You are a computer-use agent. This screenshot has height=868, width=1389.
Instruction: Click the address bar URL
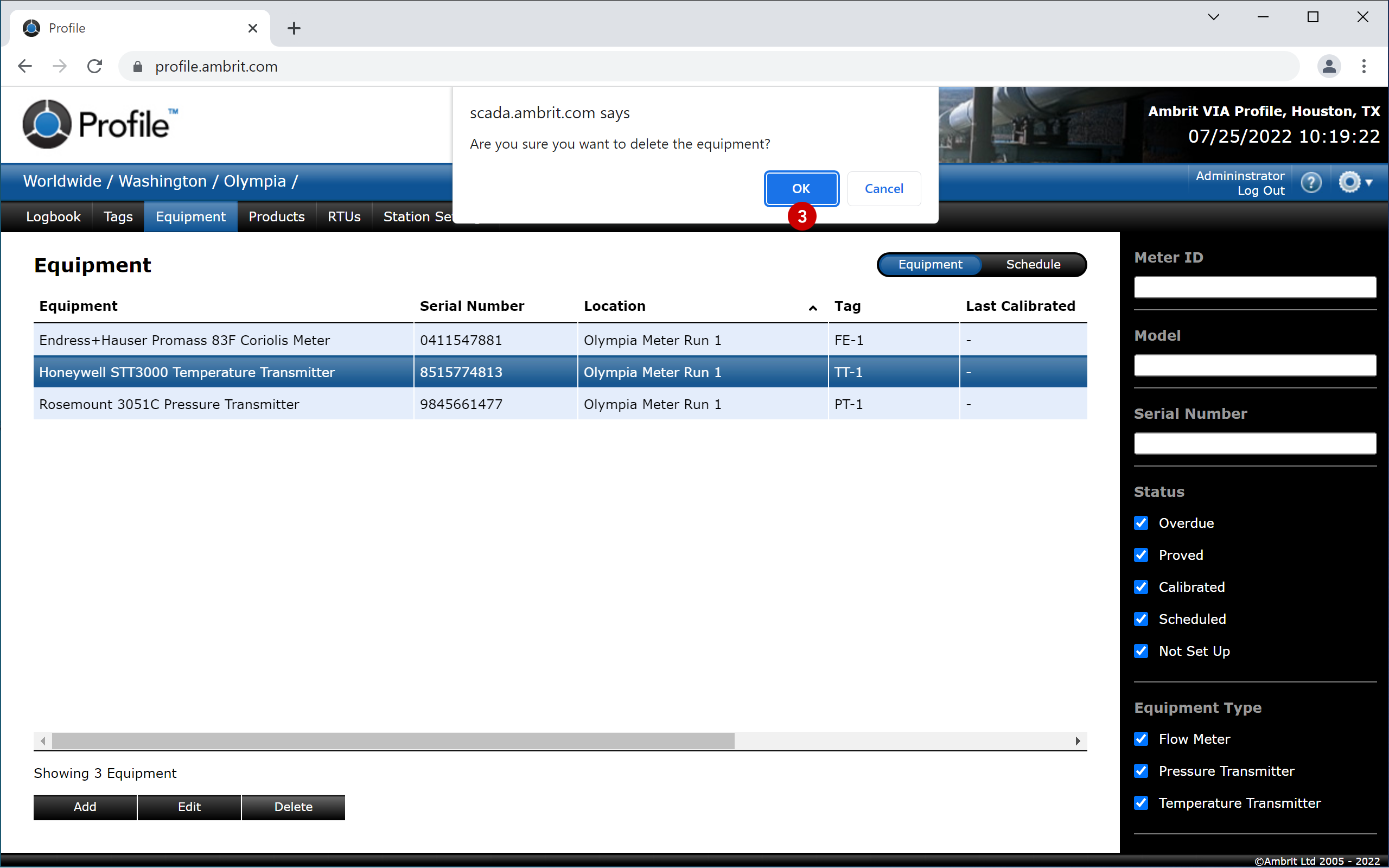click(x=216, y=67)
